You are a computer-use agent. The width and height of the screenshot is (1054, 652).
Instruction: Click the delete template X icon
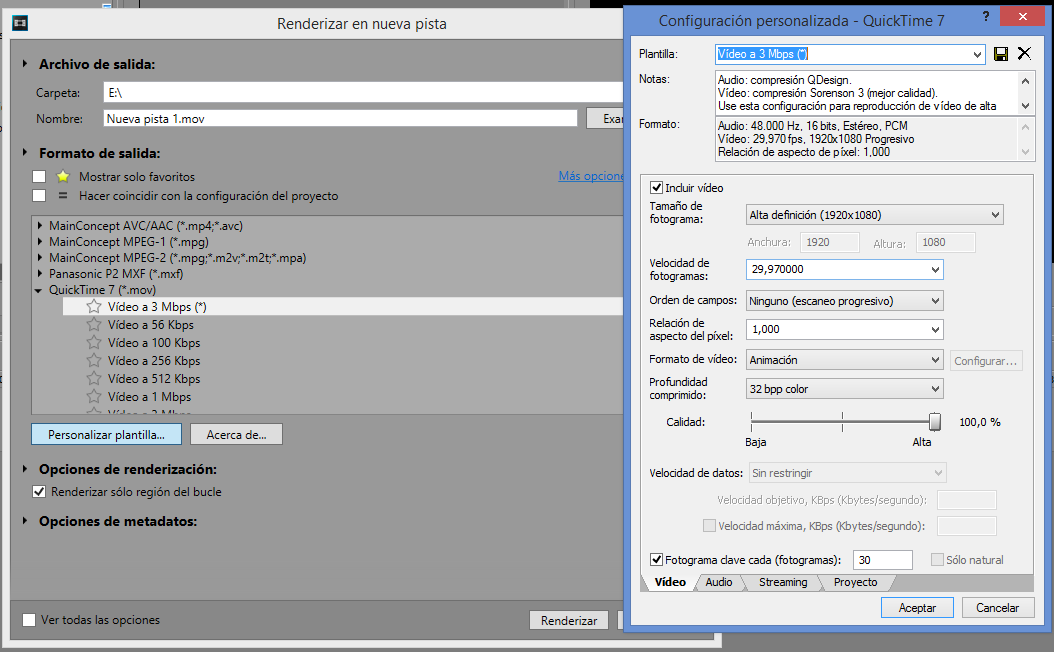tap(1024, 54)
